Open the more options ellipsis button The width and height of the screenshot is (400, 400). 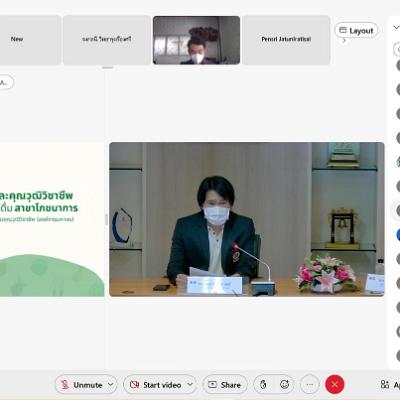pyautogui.click(x=310, y=385)
